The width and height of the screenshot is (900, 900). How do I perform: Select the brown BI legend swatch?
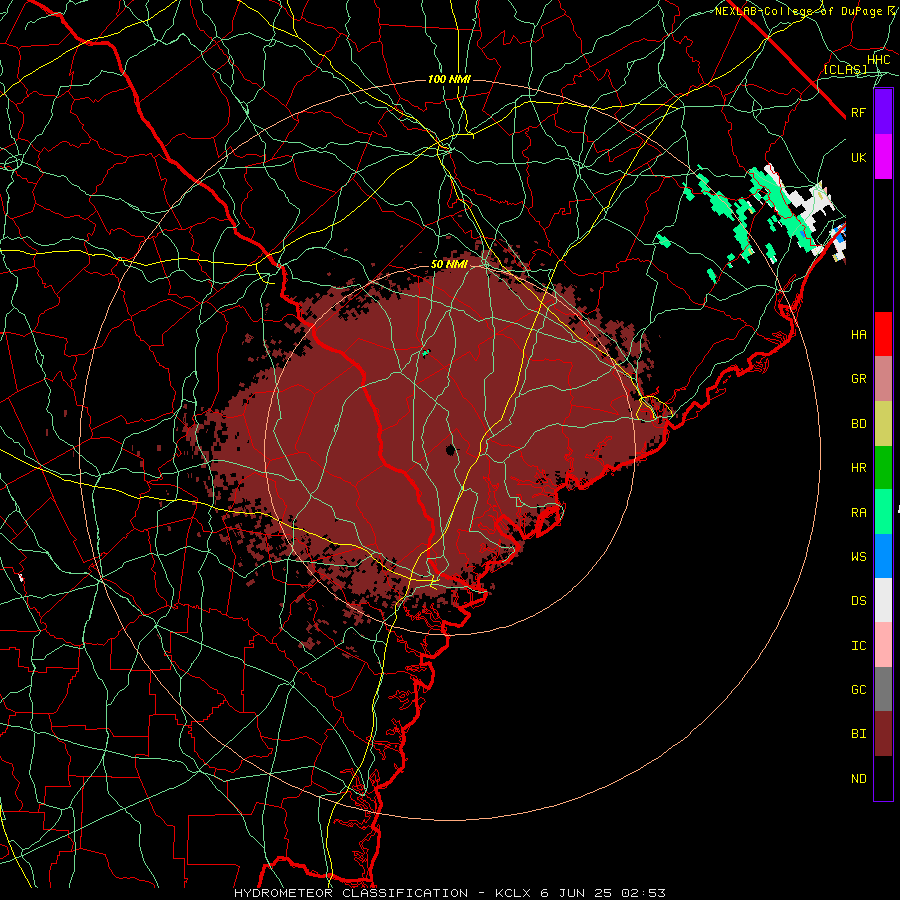tap(883, 734)
